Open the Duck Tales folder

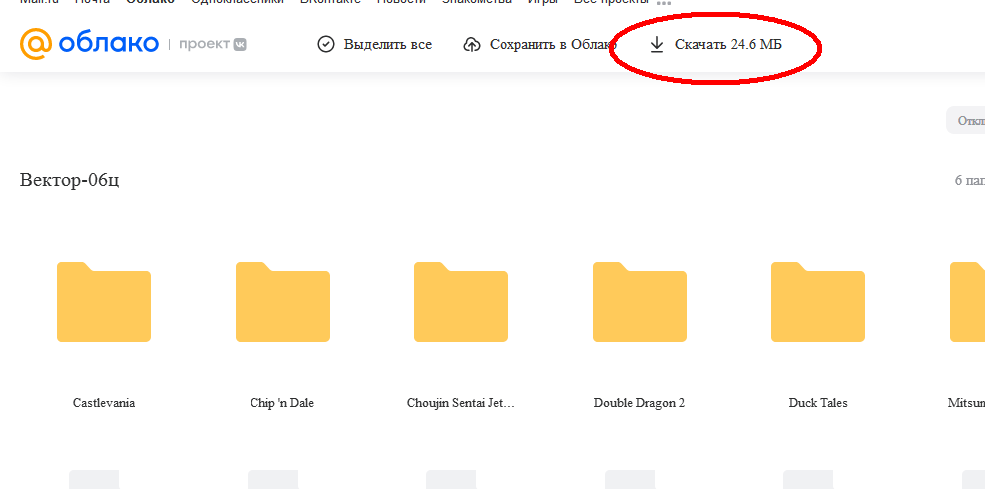[x=818, y=302]
